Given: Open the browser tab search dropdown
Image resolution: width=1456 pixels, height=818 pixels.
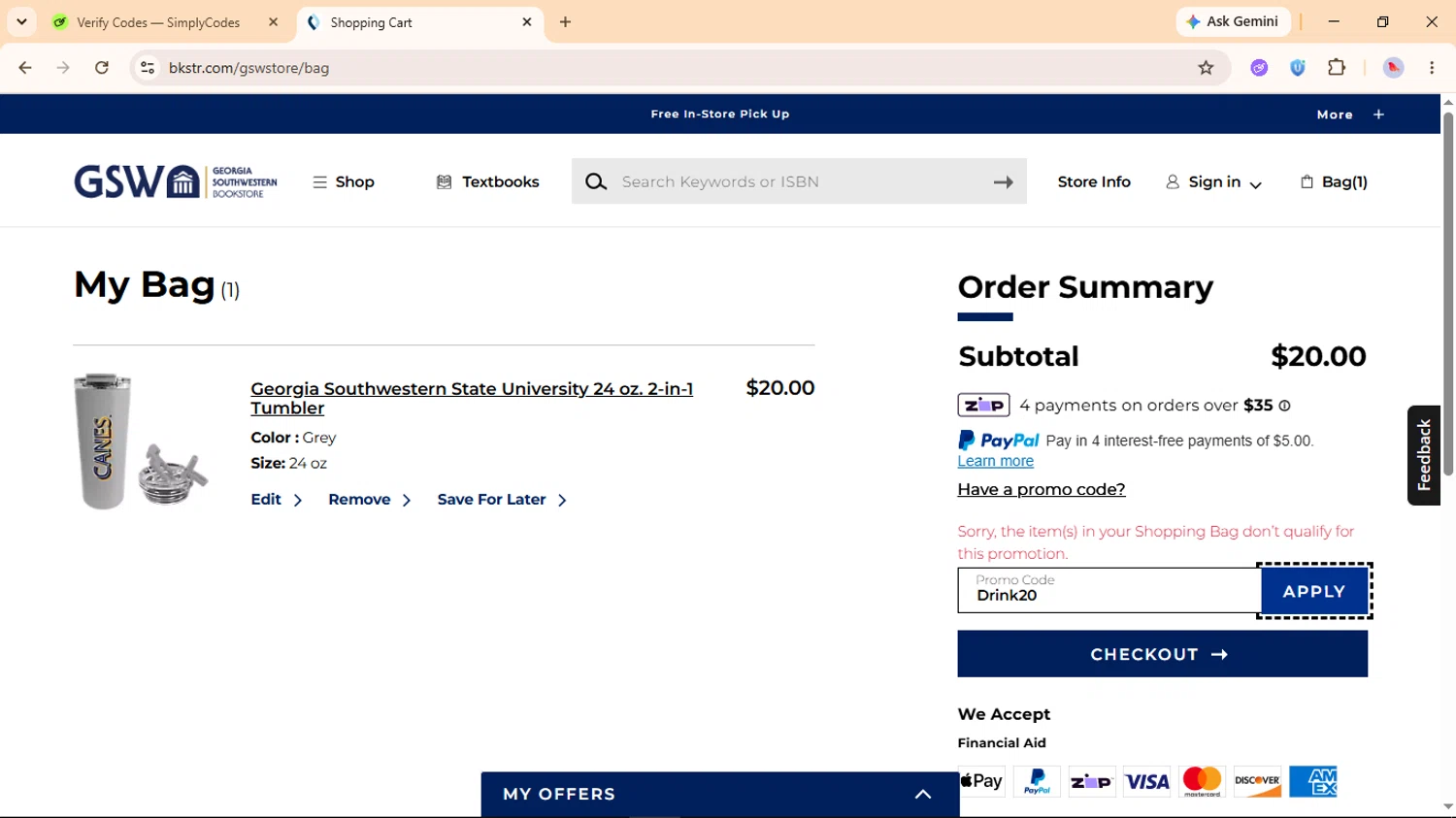Looking at the screenshot, I should (21, 21).
